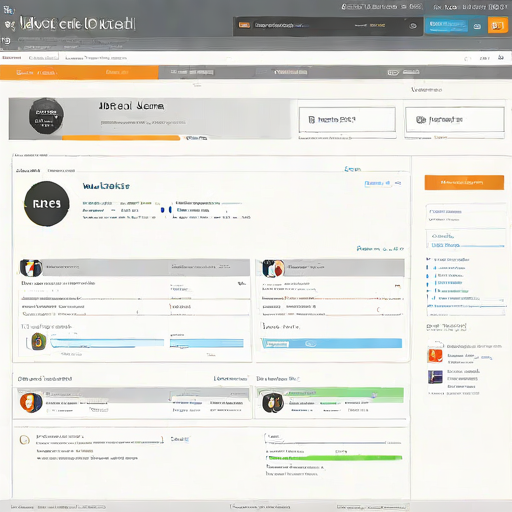Click the avatar icon on the right gray card header
This screenshot has height=512, width=512.
click(x=273, y=268)
